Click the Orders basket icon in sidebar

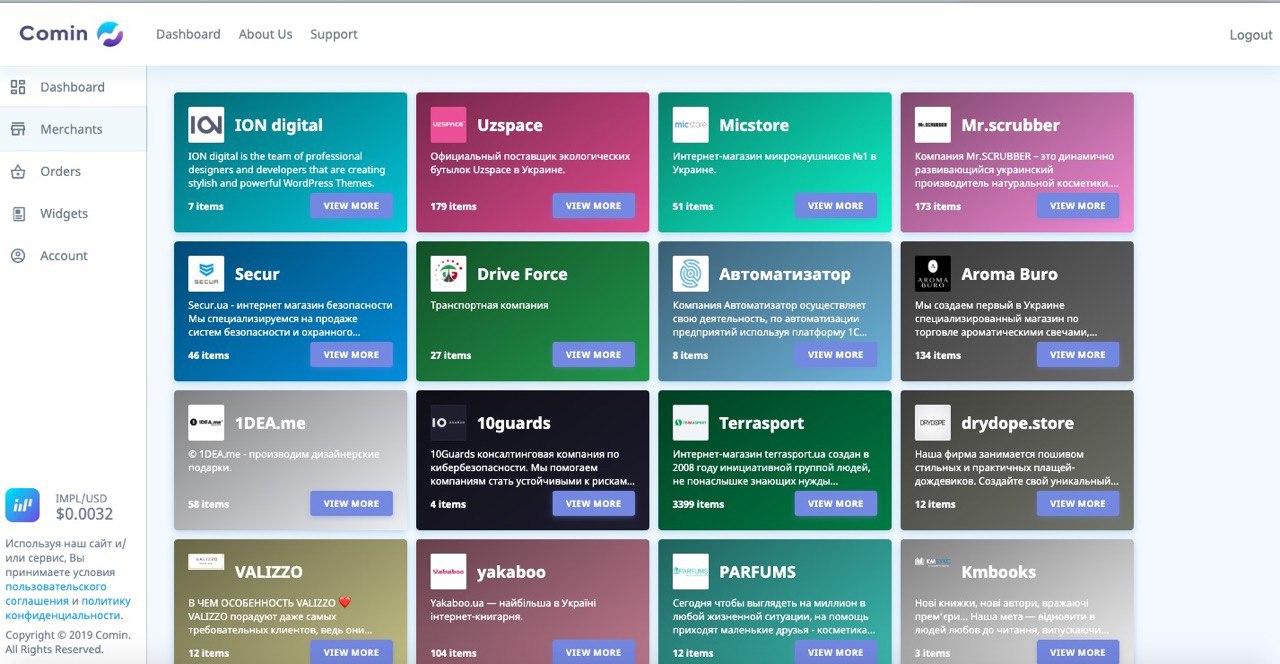coord(18,172)
